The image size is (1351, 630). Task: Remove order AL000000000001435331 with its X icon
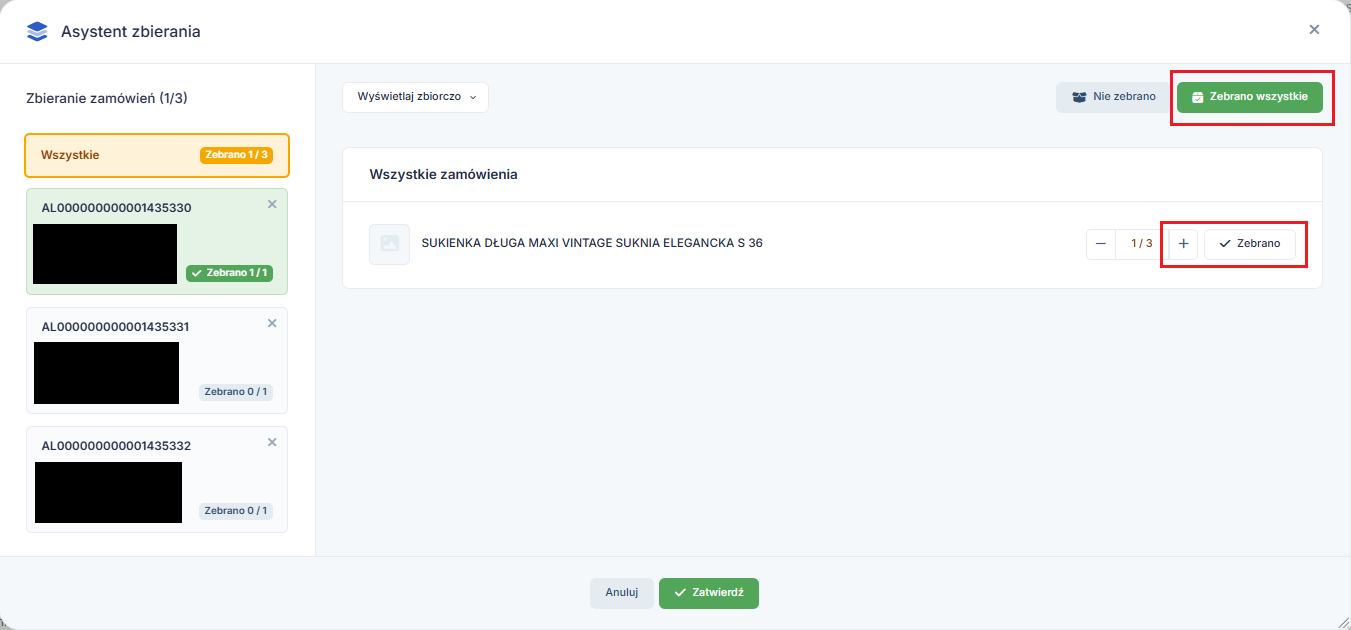(x=272, y=323)
